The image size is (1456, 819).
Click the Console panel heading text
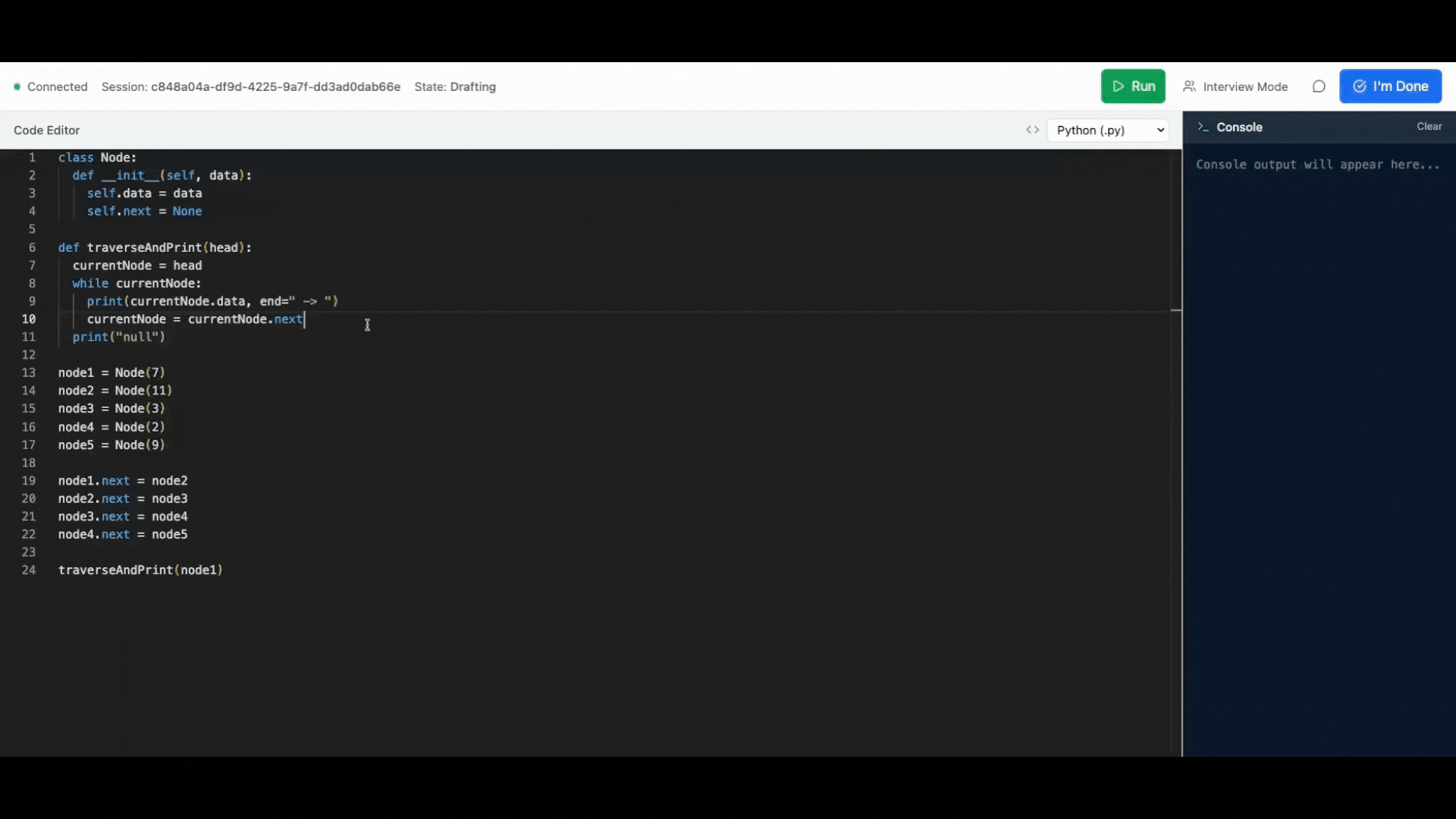[x=1239, y=127]
